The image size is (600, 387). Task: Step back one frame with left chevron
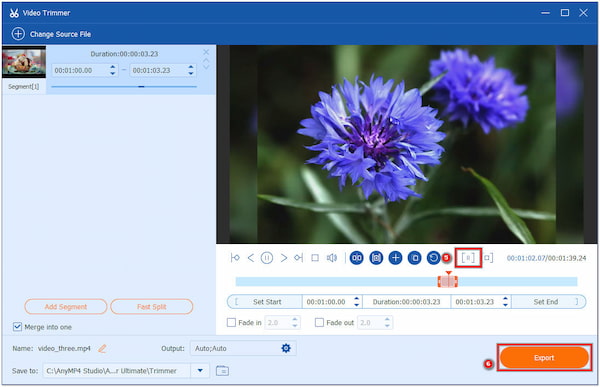point(251,258)
